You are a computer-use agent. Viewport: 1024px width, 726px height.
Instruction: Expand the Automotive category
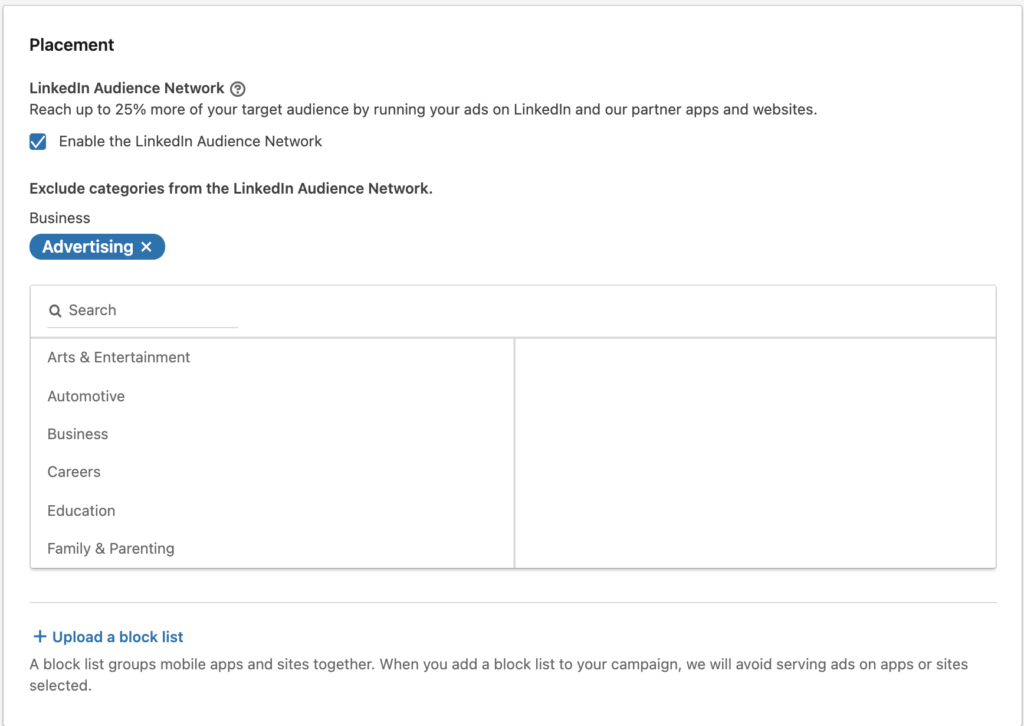[x=272, y=396]
